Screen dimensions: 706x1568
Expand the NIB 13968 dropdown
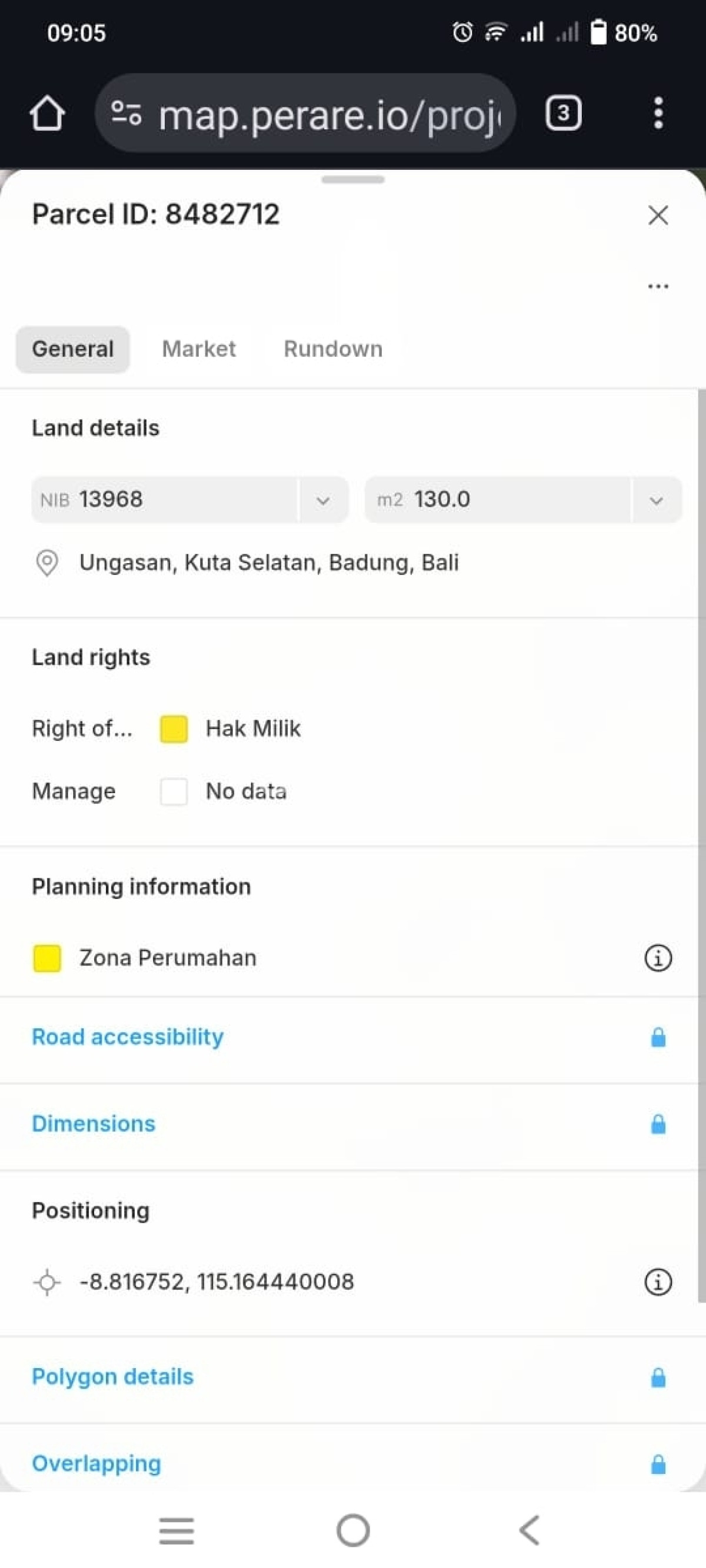coord(323,500)
